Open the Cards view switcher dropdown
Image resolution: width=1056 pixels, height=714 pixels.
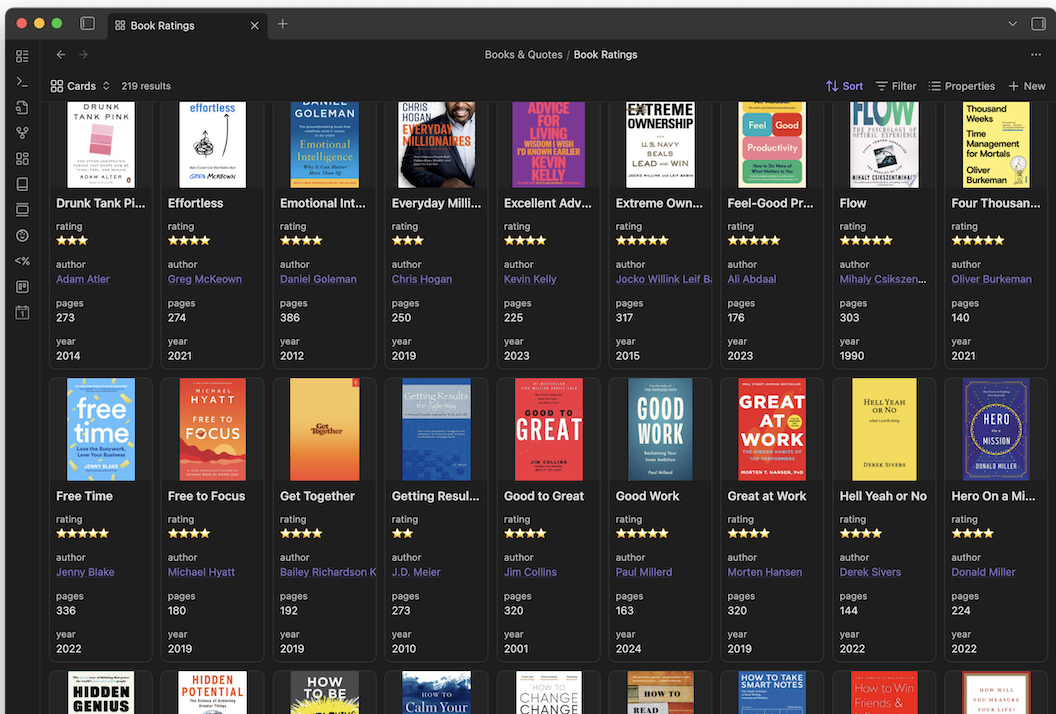(80, 86)
